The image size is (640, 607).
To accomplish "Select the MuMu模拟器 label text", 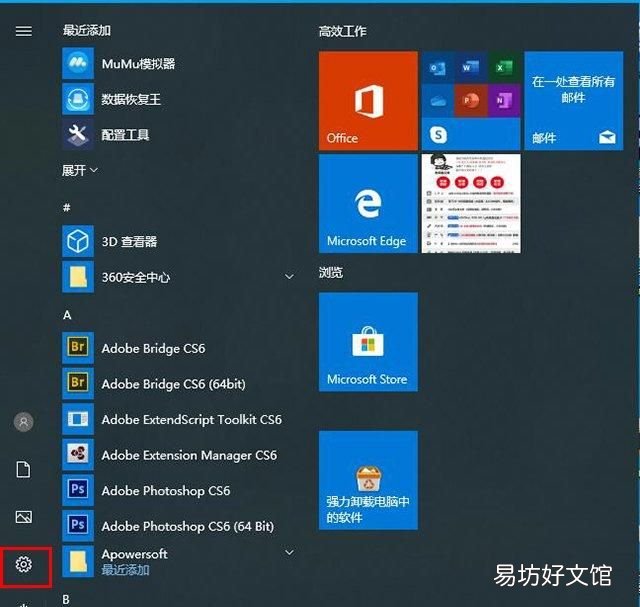I will (x=138, y=64).
